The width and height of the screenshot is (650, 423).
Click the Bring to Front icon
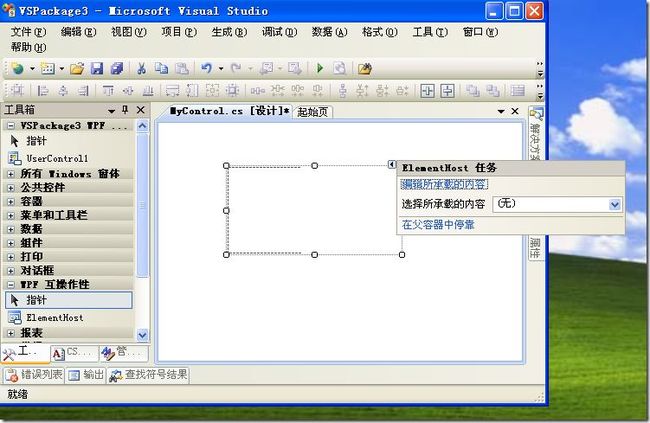pyautogui.click(x=472, y=90)
